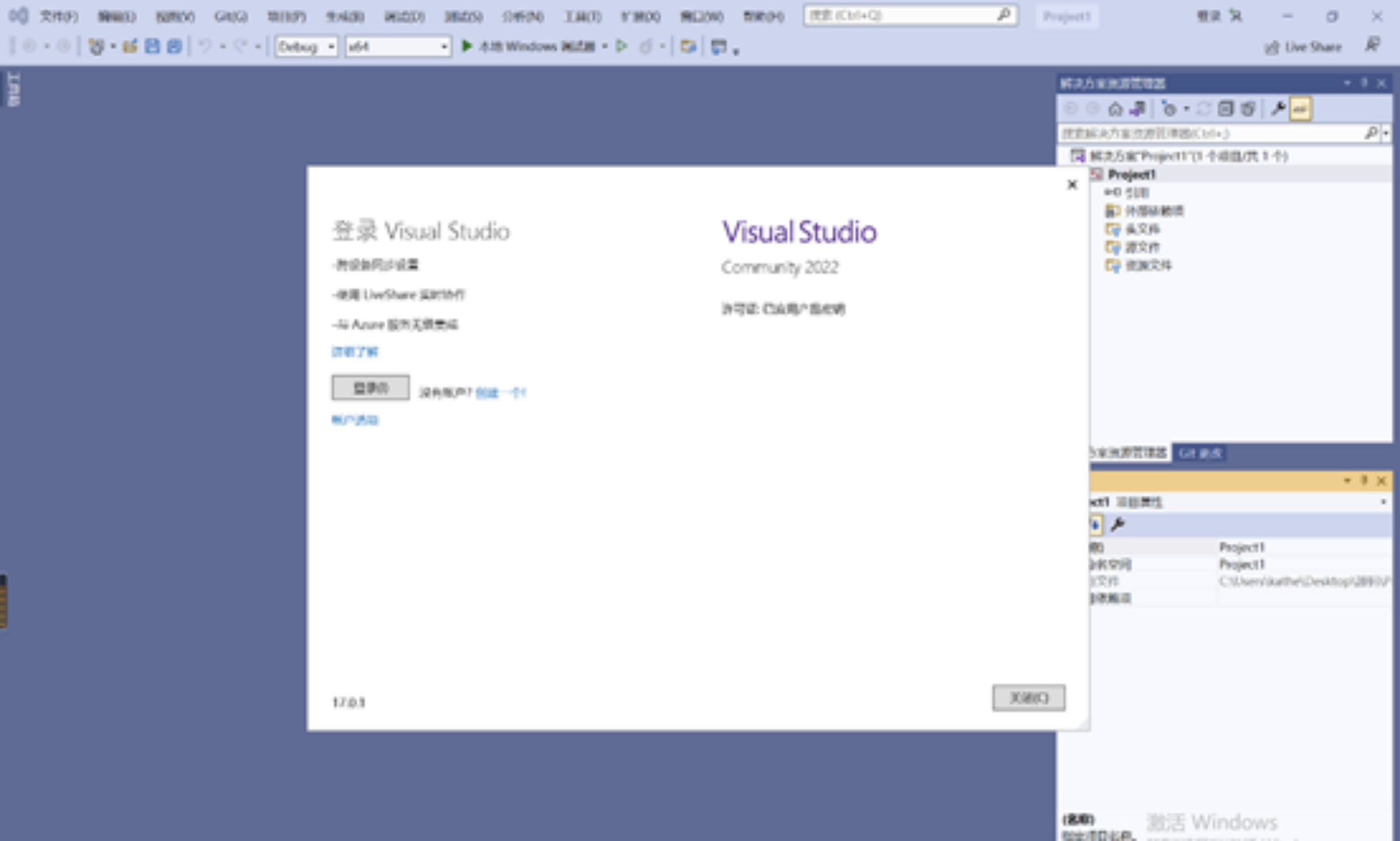Click the Home icon in Solution Explorer toolbar
1400x841 pixels.
point(1115,109)
